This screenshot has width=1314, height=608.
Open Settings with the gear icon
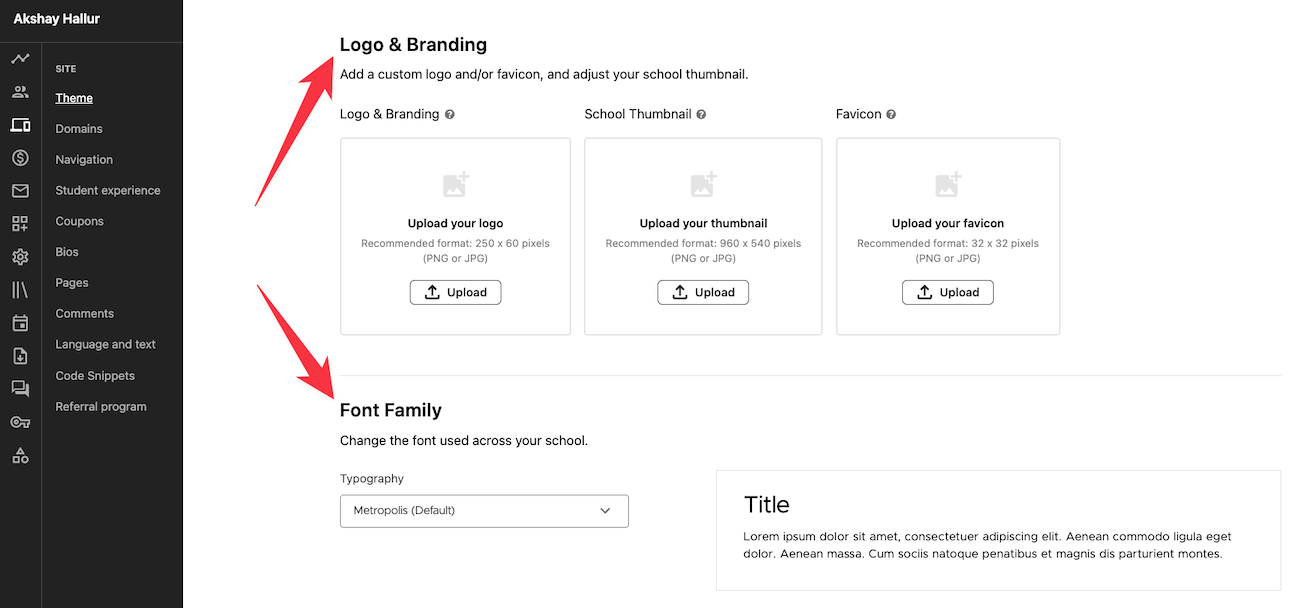click(x=20, y=256)
